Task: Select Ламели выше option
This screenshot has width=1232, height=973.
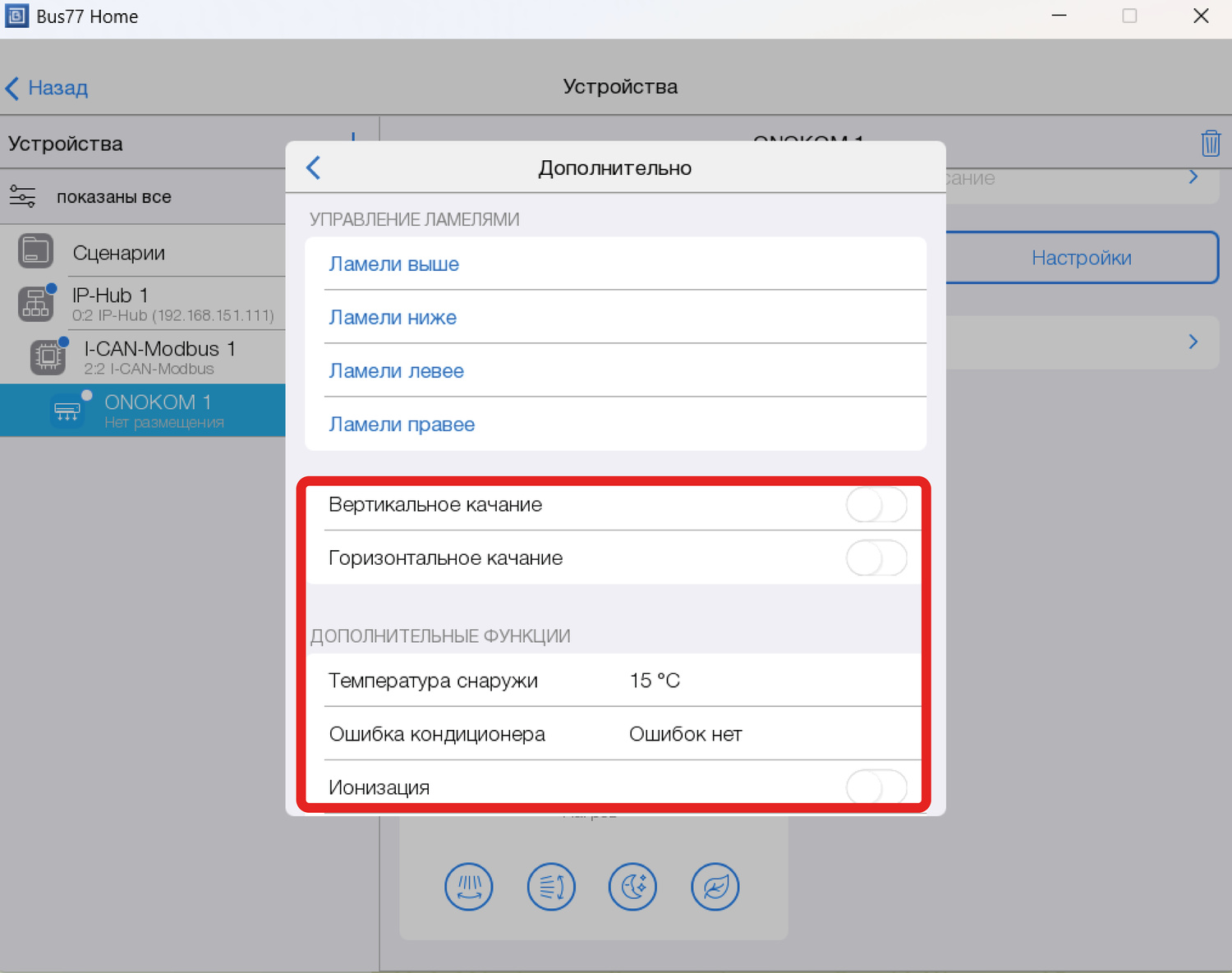Action: pyautogui.click(x=394, y=264)
